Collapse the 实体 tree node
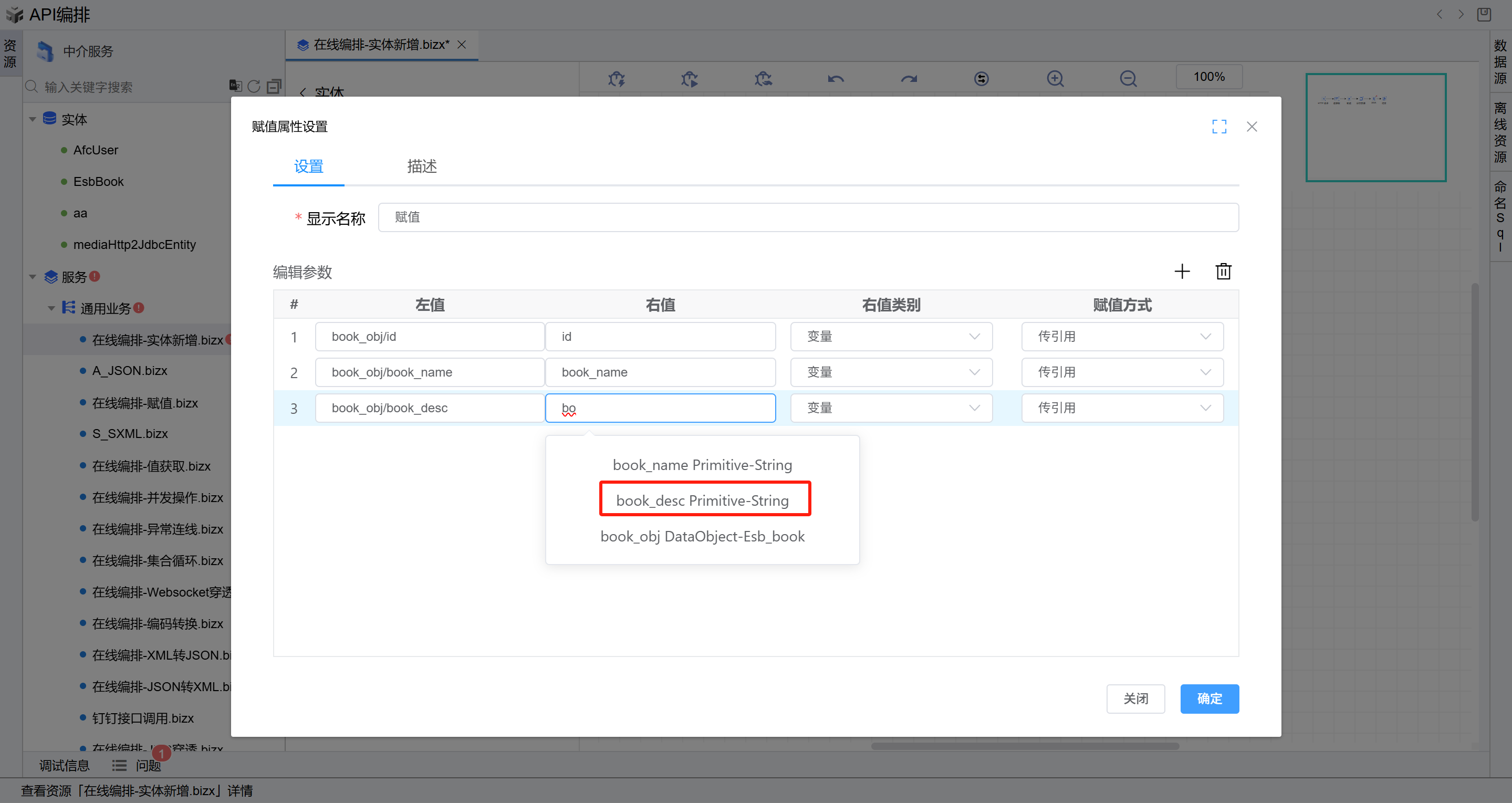 click(33, 120)
